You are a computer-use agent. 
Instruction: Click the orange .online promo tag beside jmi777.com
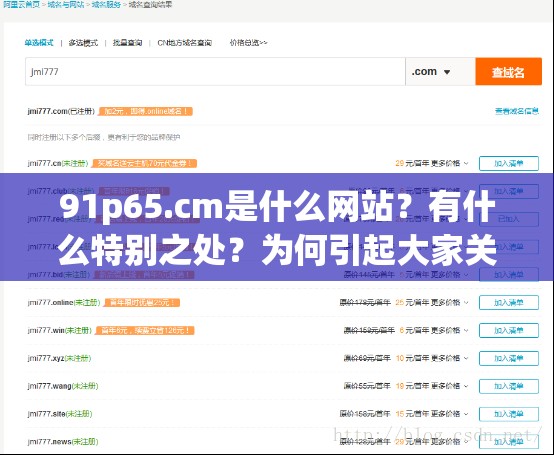pyautogui.click(x=146, y=111)
